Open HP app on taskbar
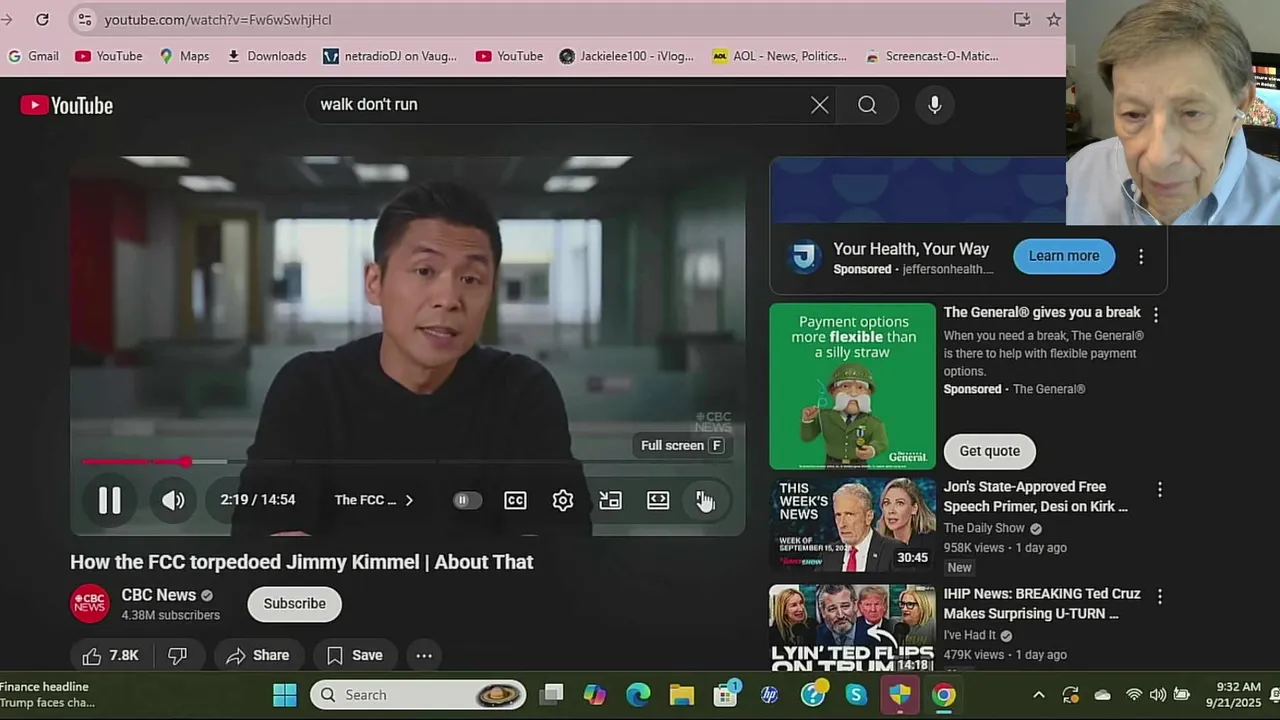The height and width of the screenshot is (720, 1280). click(x=769, y=695)
